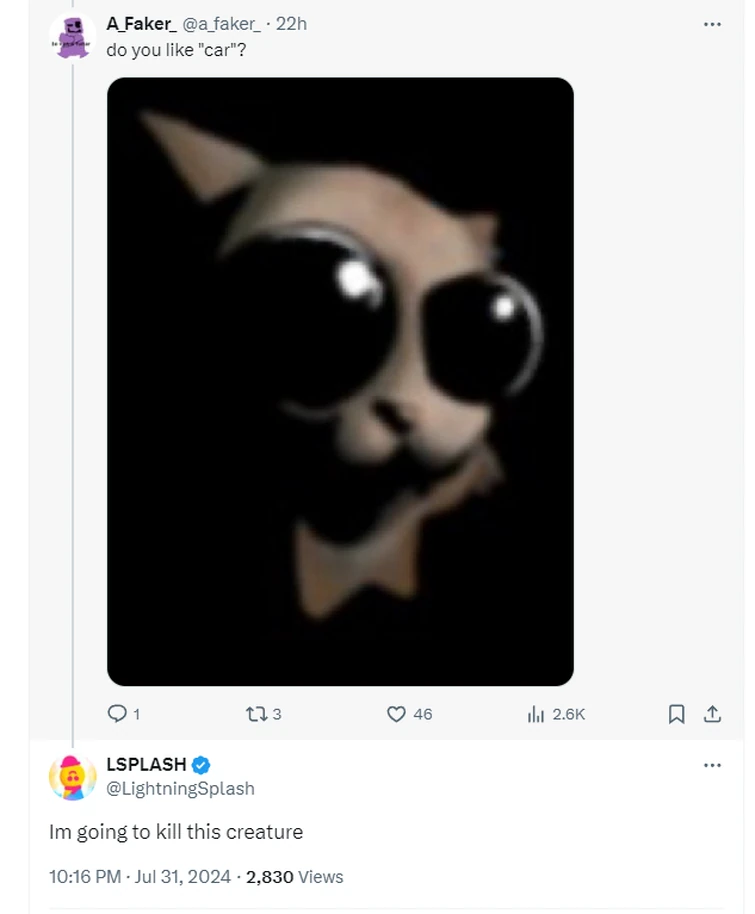Viewport: 755px width, 914px height.
Task: Open the three-dot menu on LSPLASH's reply
Action: [713, 764]
